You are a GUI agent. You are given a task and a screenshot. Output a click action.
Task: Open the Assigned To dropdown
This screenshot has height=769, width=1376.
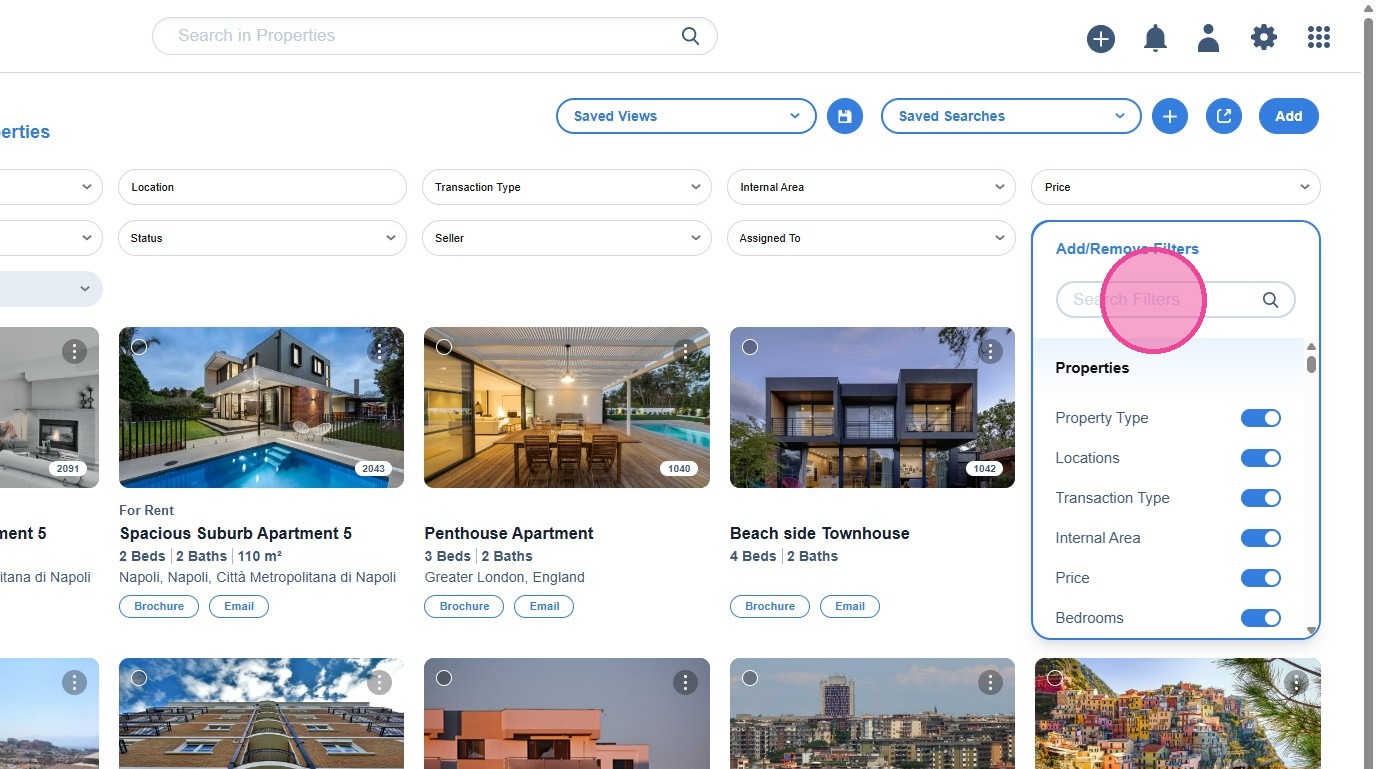click(872, 238)
